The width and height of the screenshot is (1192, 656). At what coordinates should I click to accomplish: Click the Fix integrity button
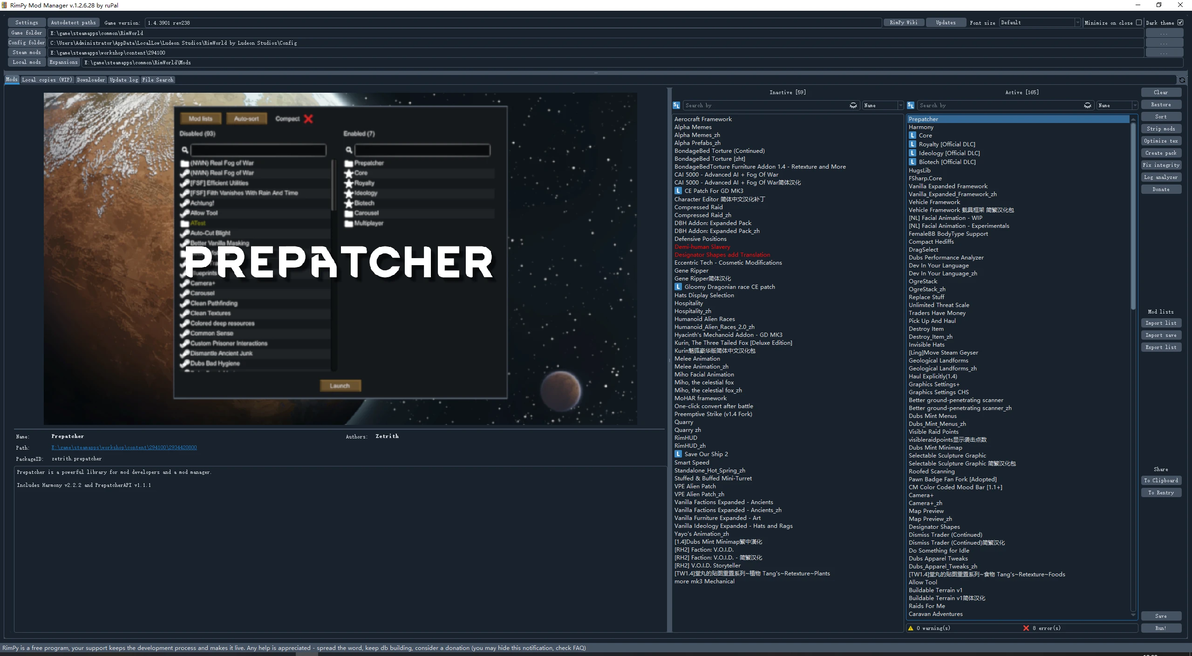[x=1161, y=165]
